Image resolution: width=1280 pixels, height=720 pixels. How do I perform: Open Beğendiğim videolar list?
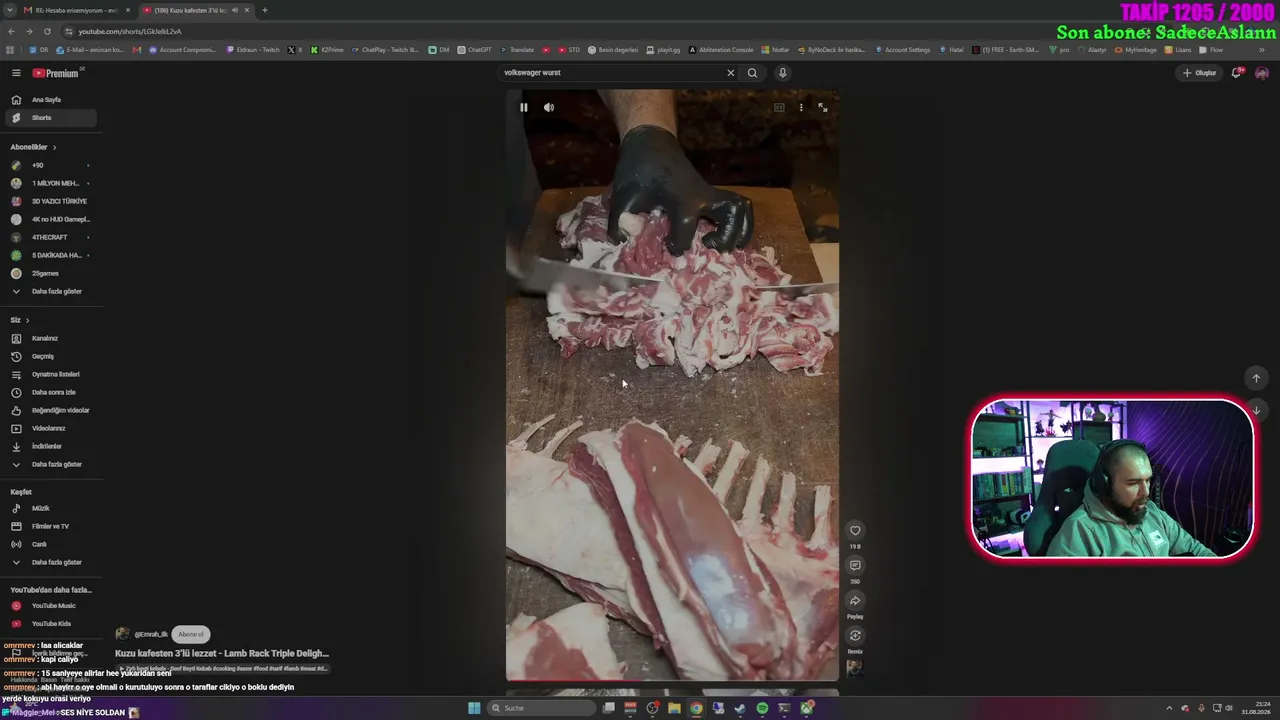tap(50, 410)
